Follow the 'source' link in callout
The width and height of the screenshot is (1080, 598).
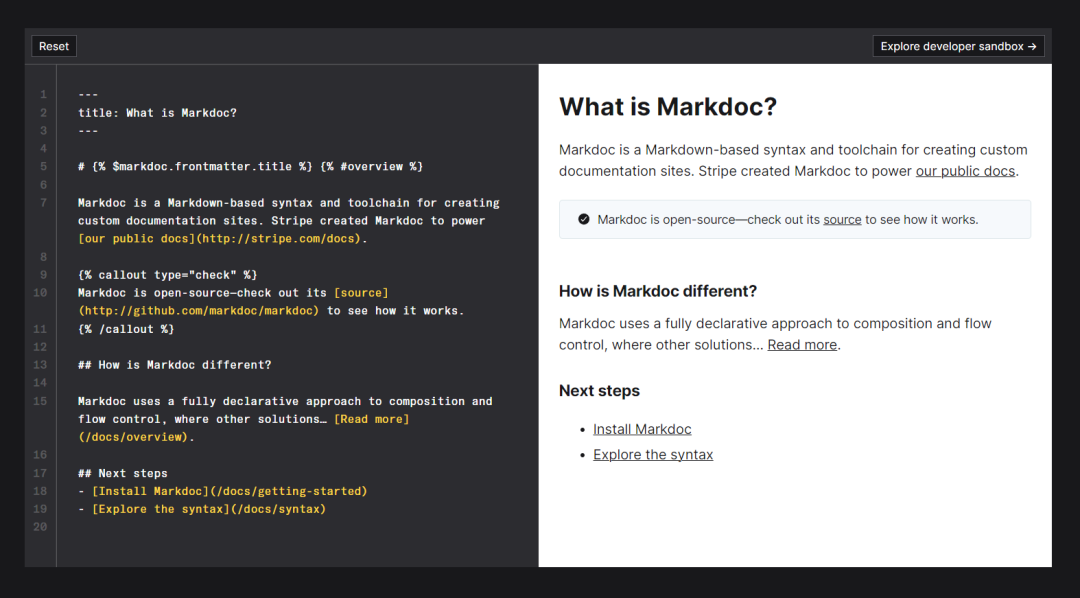coord(842,219)
